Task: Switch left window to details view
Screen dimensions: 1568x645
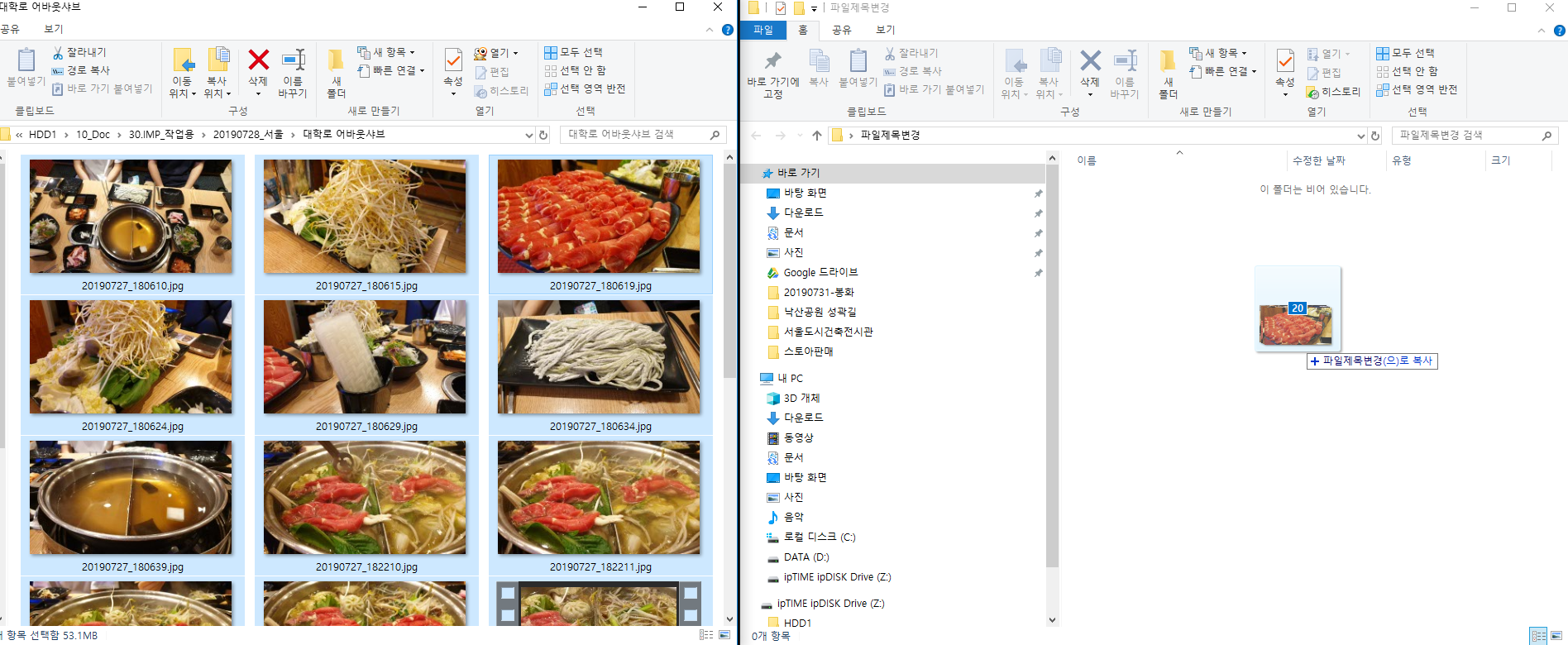Action: coord(706,635)
